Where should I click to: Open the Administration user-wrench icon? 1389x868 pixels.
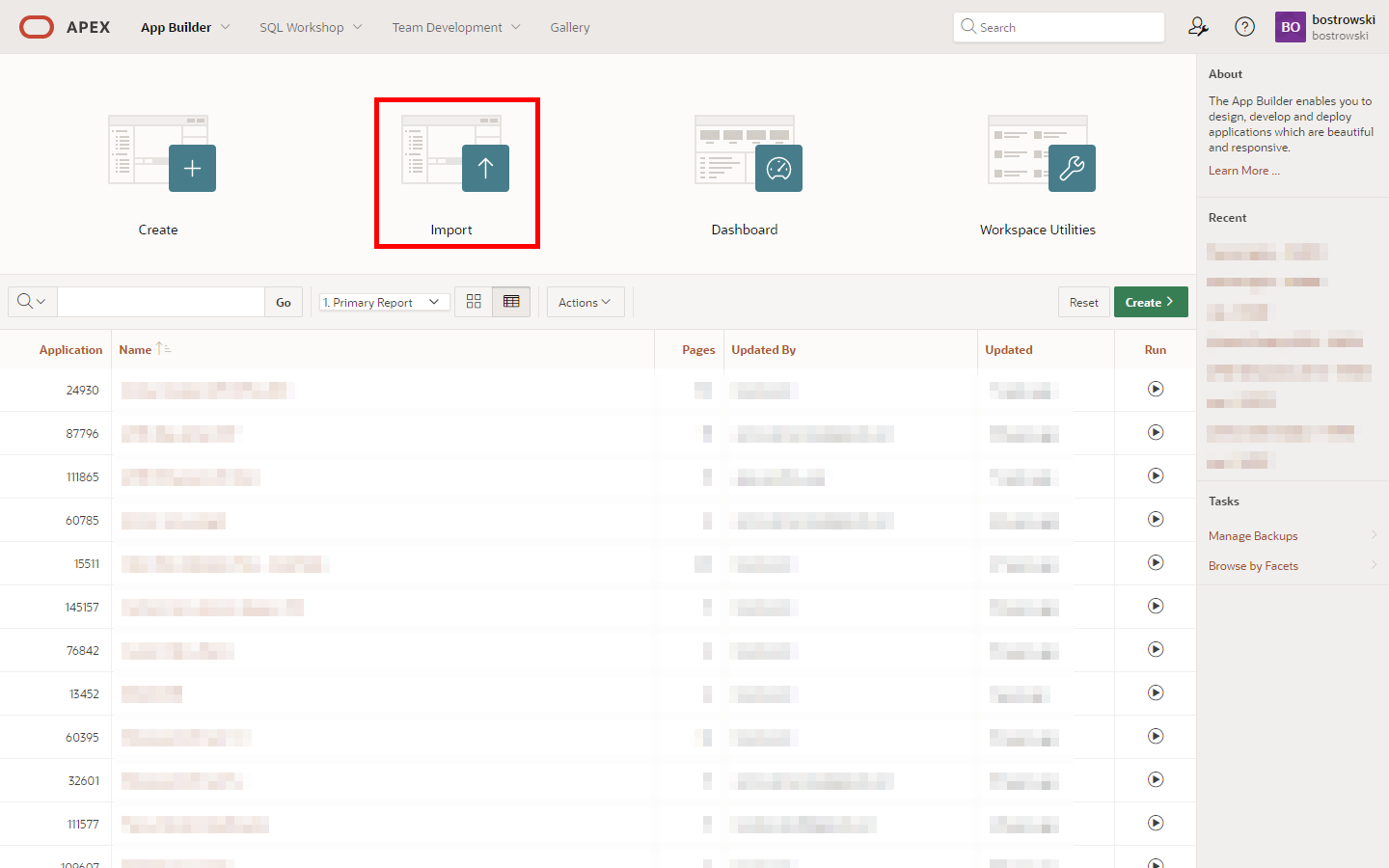point(1198,27)
